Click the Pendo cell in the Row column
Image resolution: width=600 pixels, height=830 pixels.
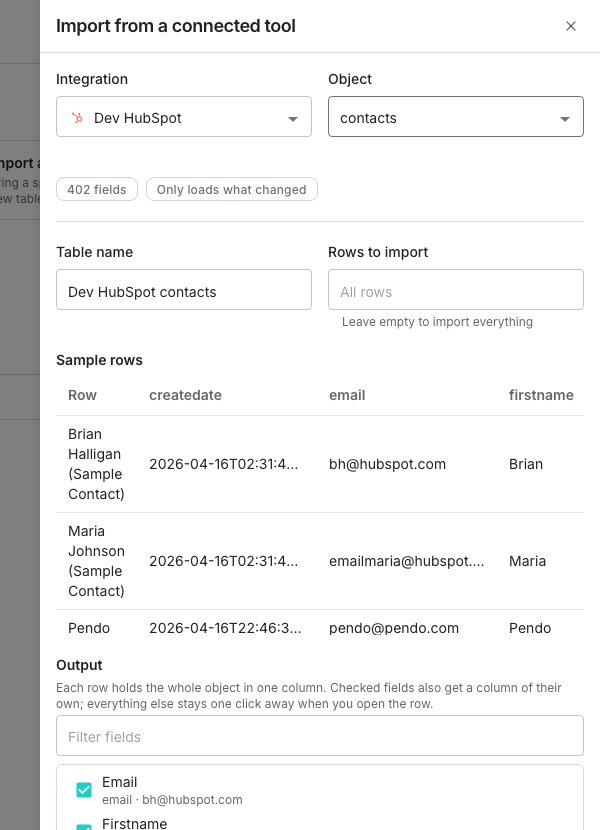(x=89, y=628)
